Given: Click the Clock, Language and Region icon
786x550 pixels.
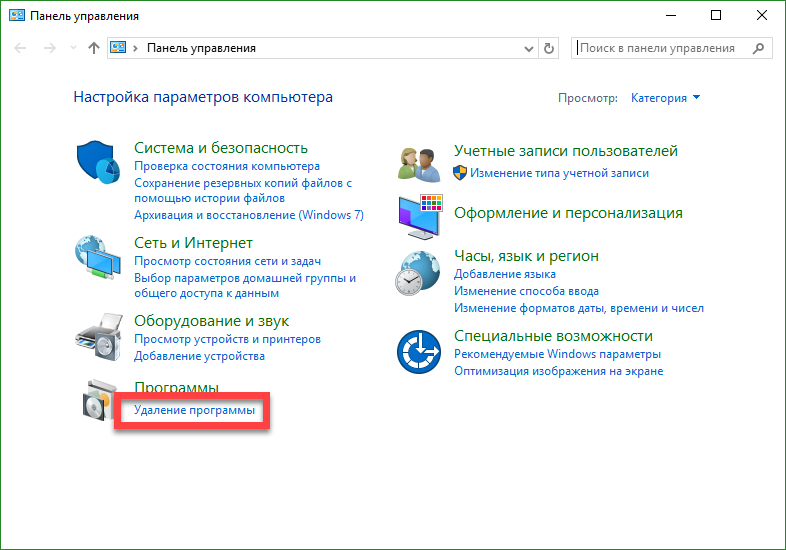Looking at the screenshot, I should (x=418, y=271).
